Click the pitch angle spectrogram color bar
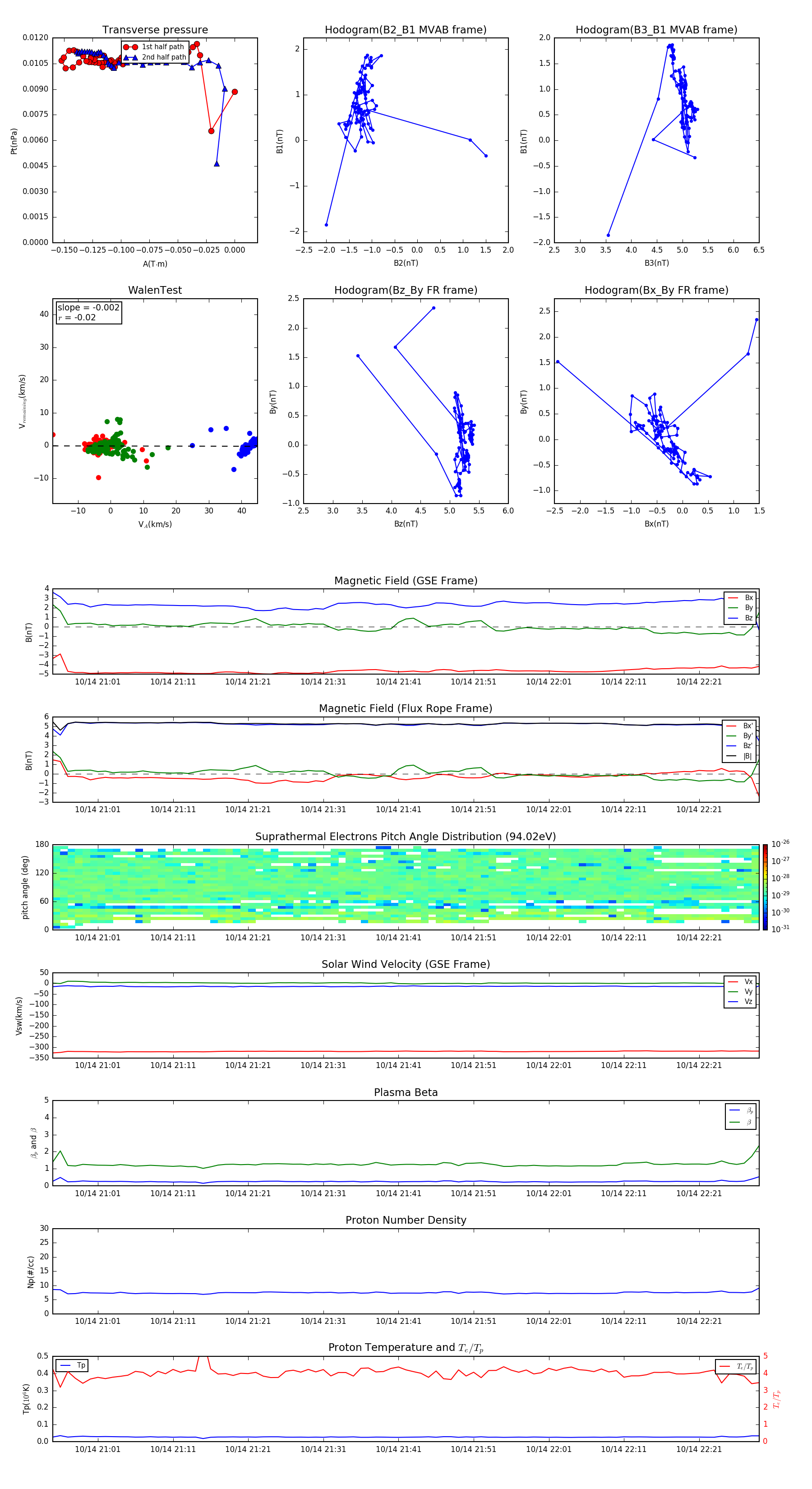This screenshot has width=812, height=1489. 765,887
